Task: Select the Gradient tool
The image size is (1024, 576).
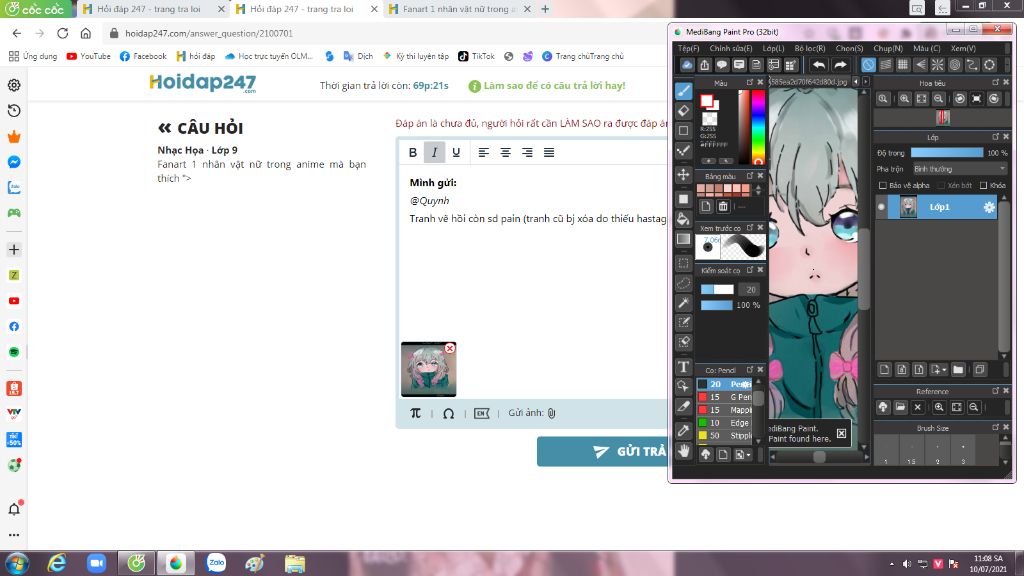Action: pos(683,238)
